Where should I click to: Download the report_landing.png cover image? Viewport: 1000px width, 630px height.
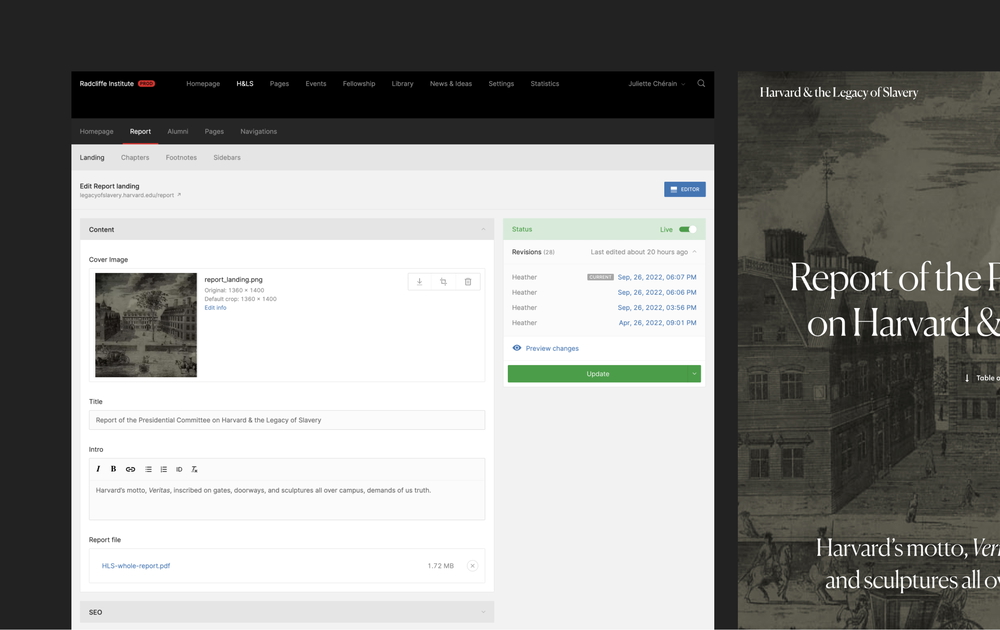click(x=419, y=282)
